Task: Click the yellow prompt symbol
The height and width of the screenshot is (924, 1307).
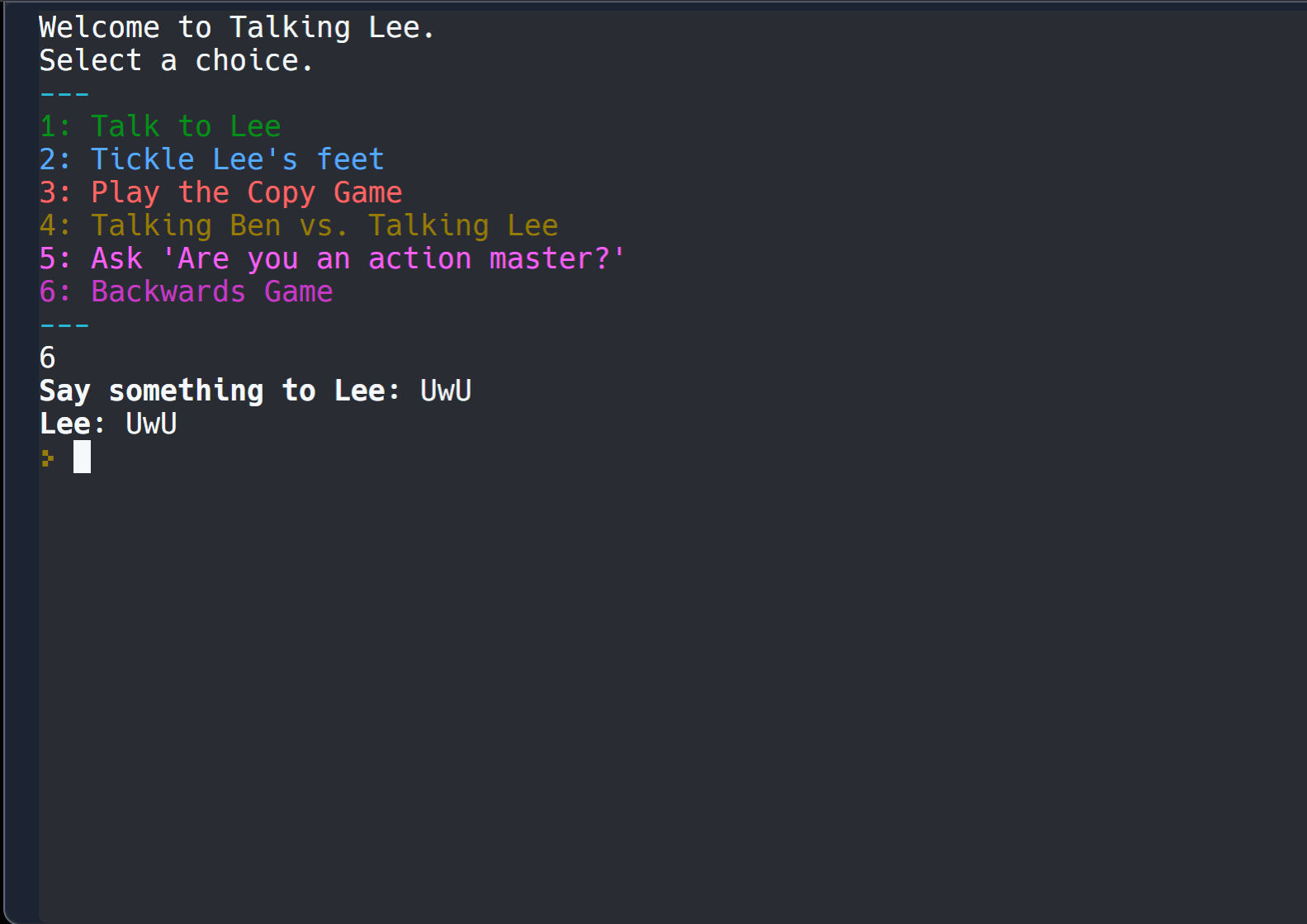Action: pos(48,457)
